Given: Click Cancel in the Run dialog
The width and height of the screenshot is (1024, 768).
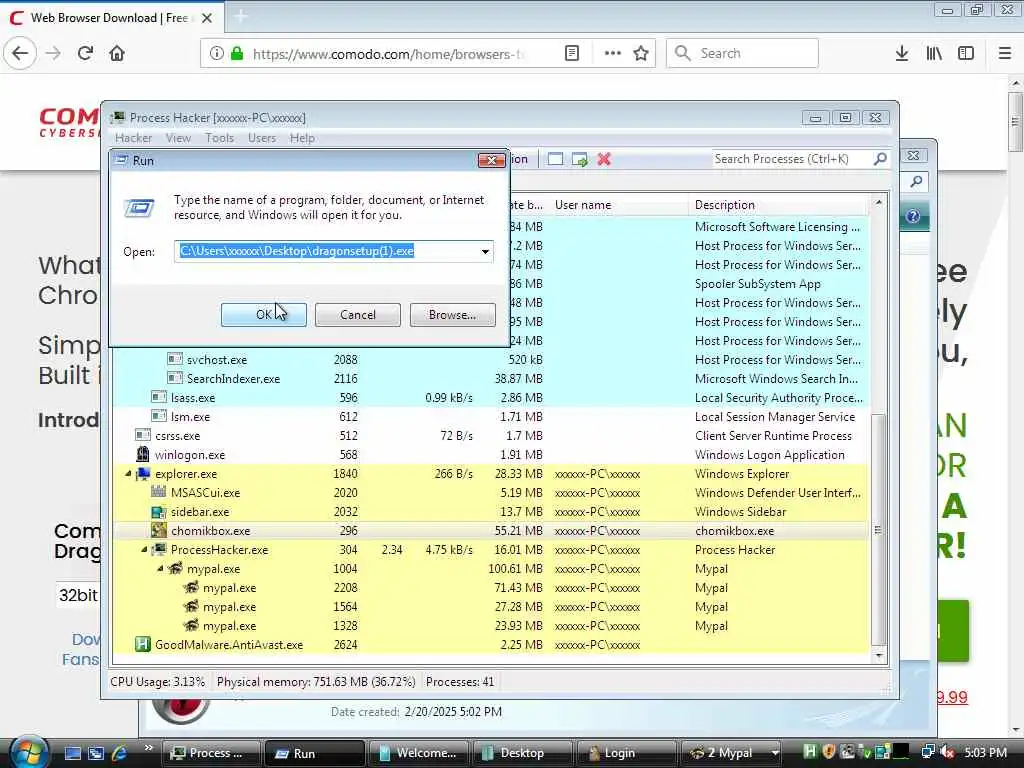Looking at the screenshot, I should pyautogui.click(x=358, y=315).
